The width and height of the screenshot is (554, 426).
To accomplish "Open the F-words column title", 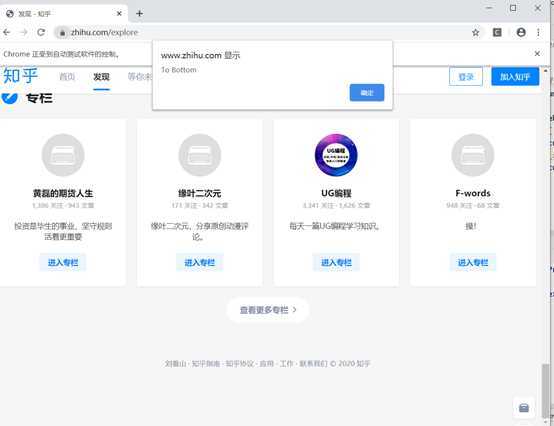I will [473, 193].
